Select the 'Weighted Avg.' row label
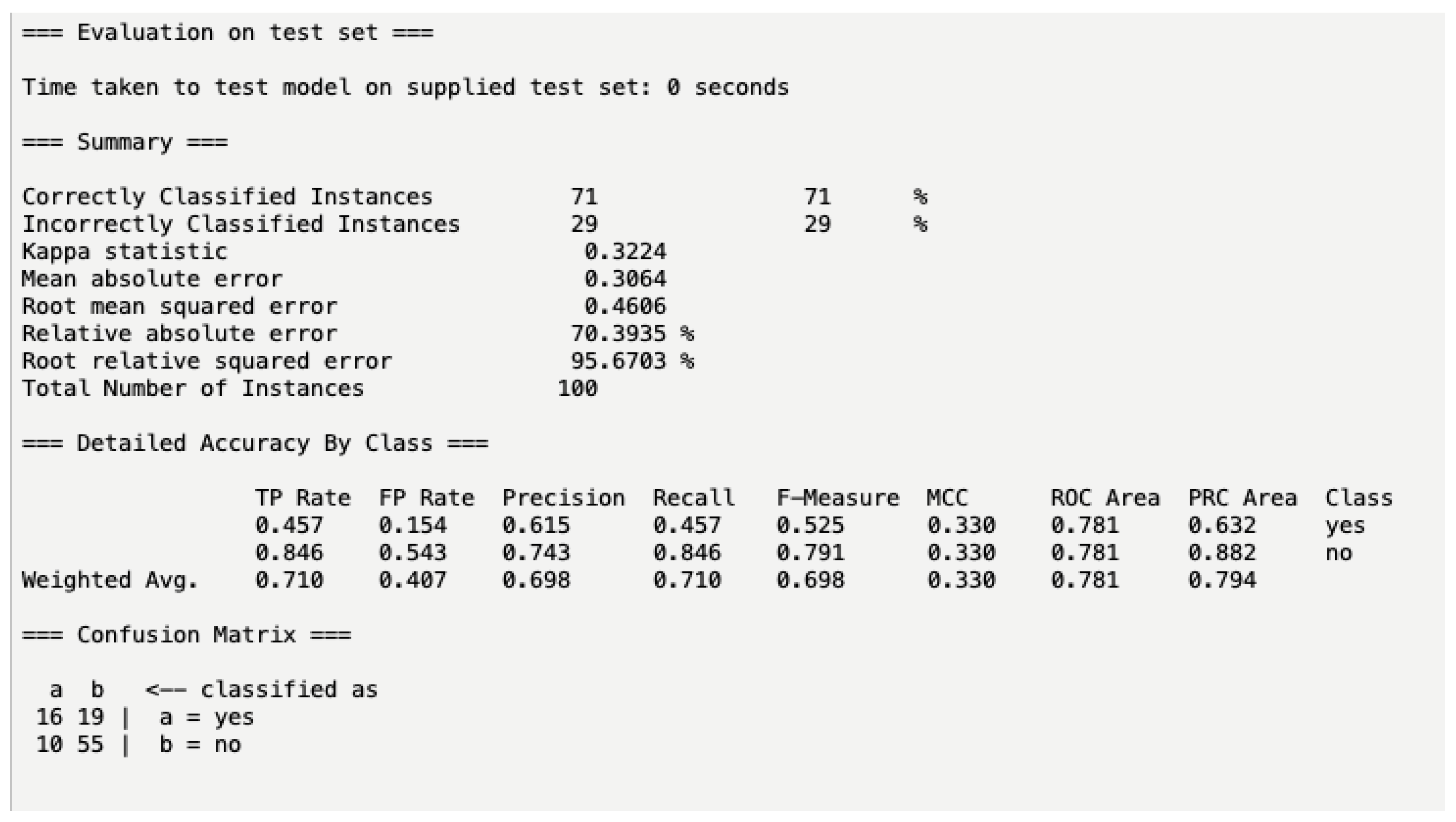Viewport: 1456px width, 822px height. pyautogui.click(x=110, y=580)
